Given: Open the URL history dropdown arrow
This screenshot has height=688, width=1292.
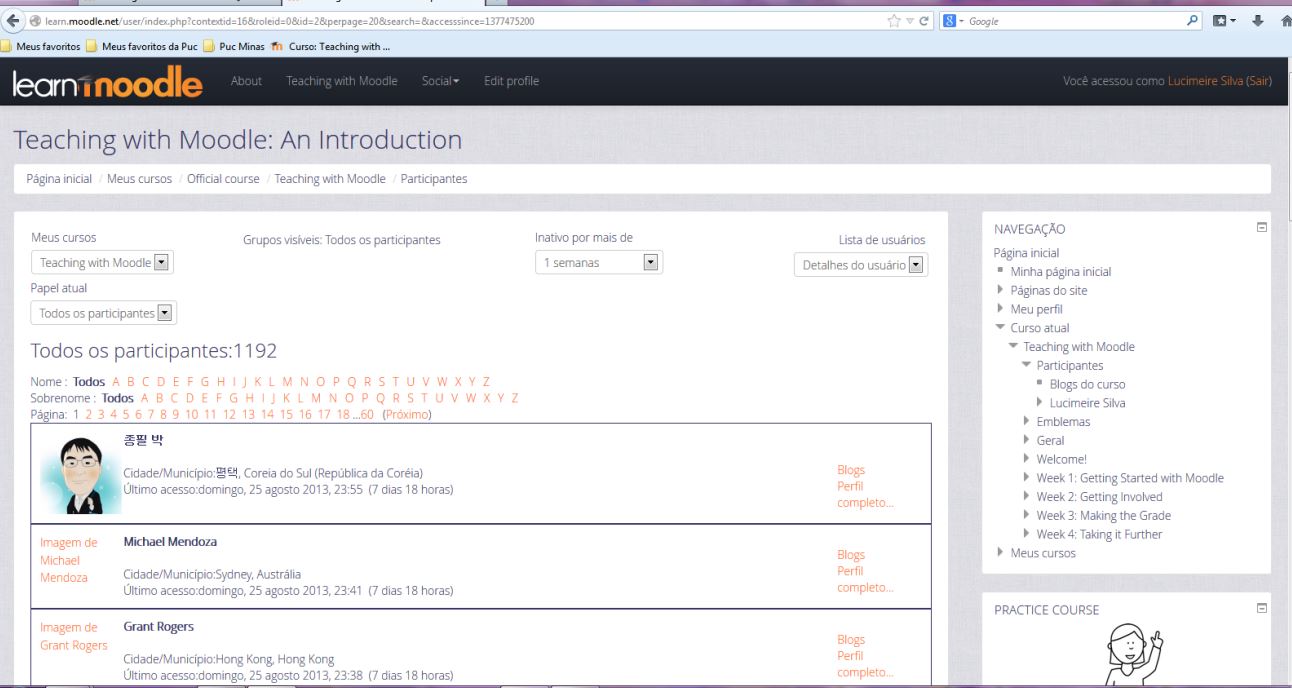Looking at the screenshot, I should [911, 22].
